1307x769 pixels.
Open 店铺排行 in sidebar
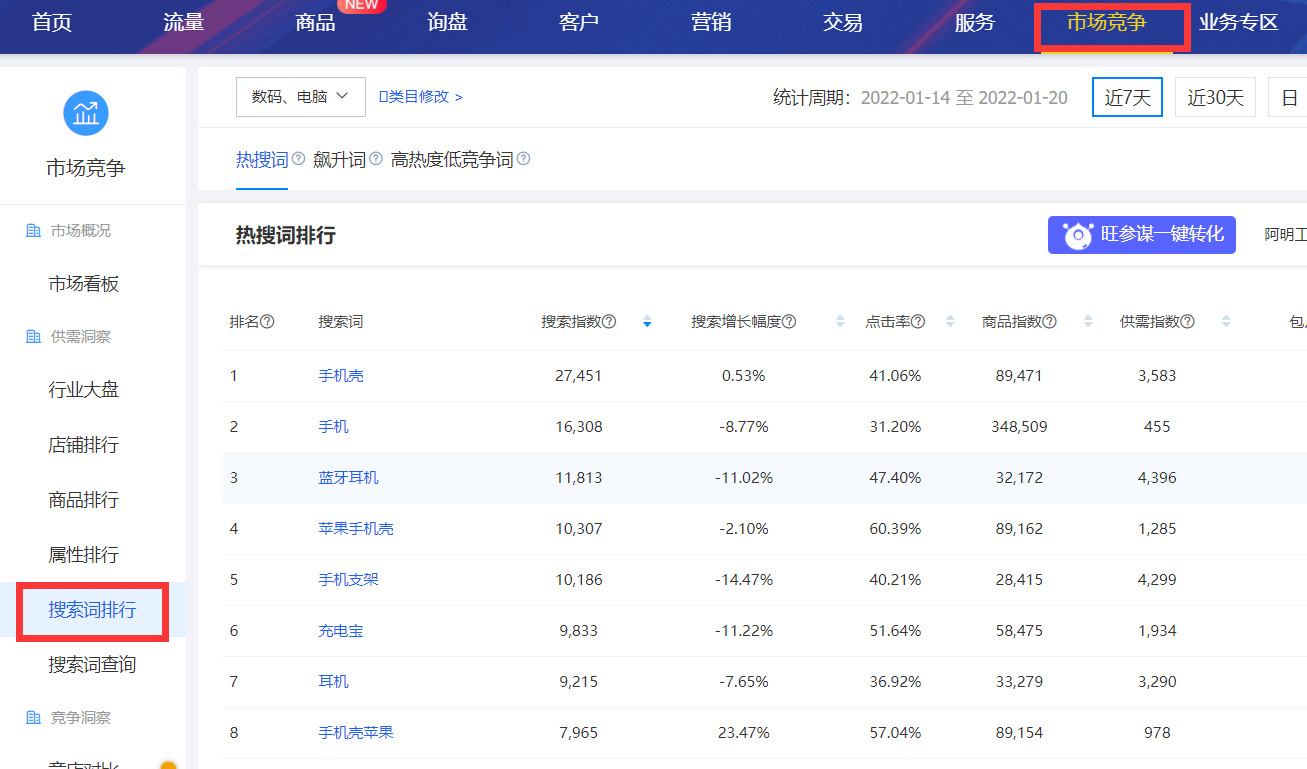84,445
